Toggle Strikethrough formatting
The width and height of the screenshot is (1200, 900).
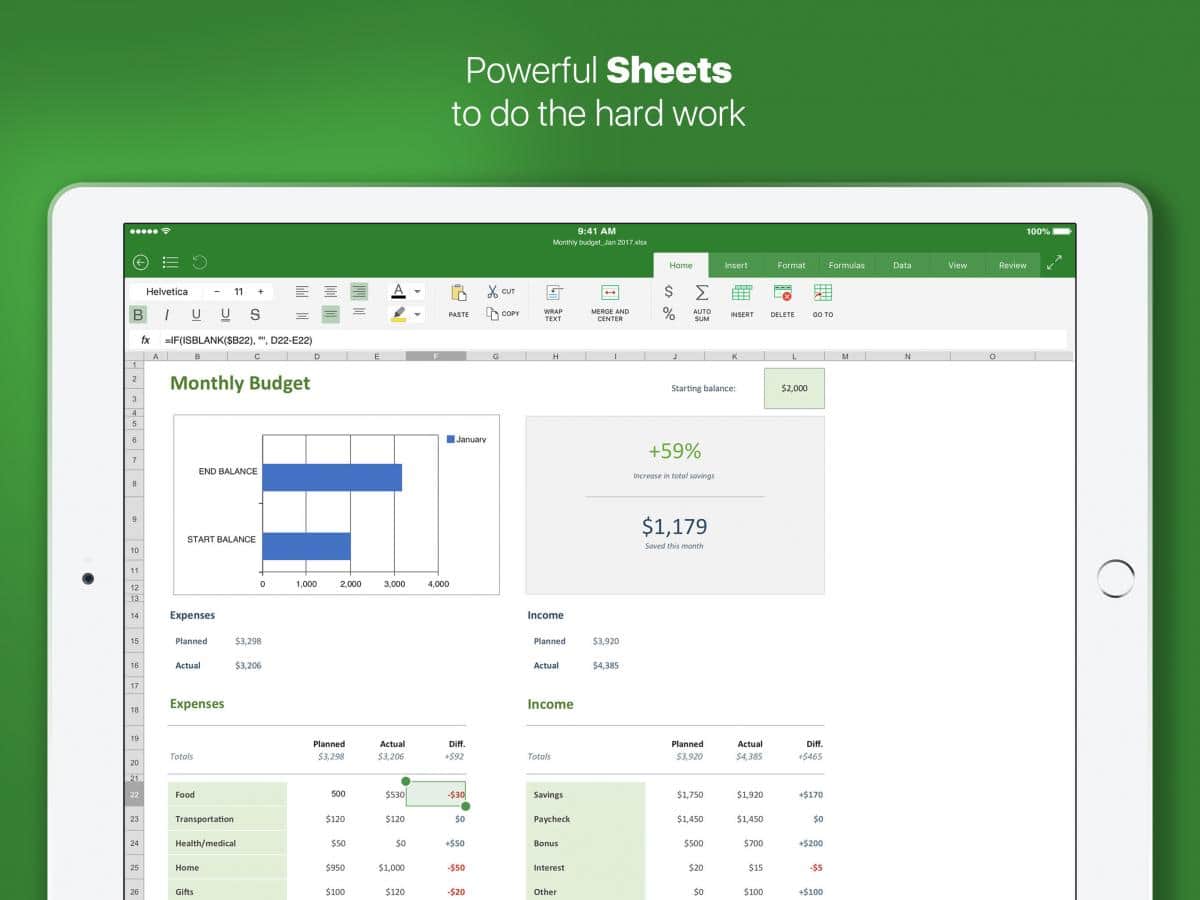click(x=255, y=315)
